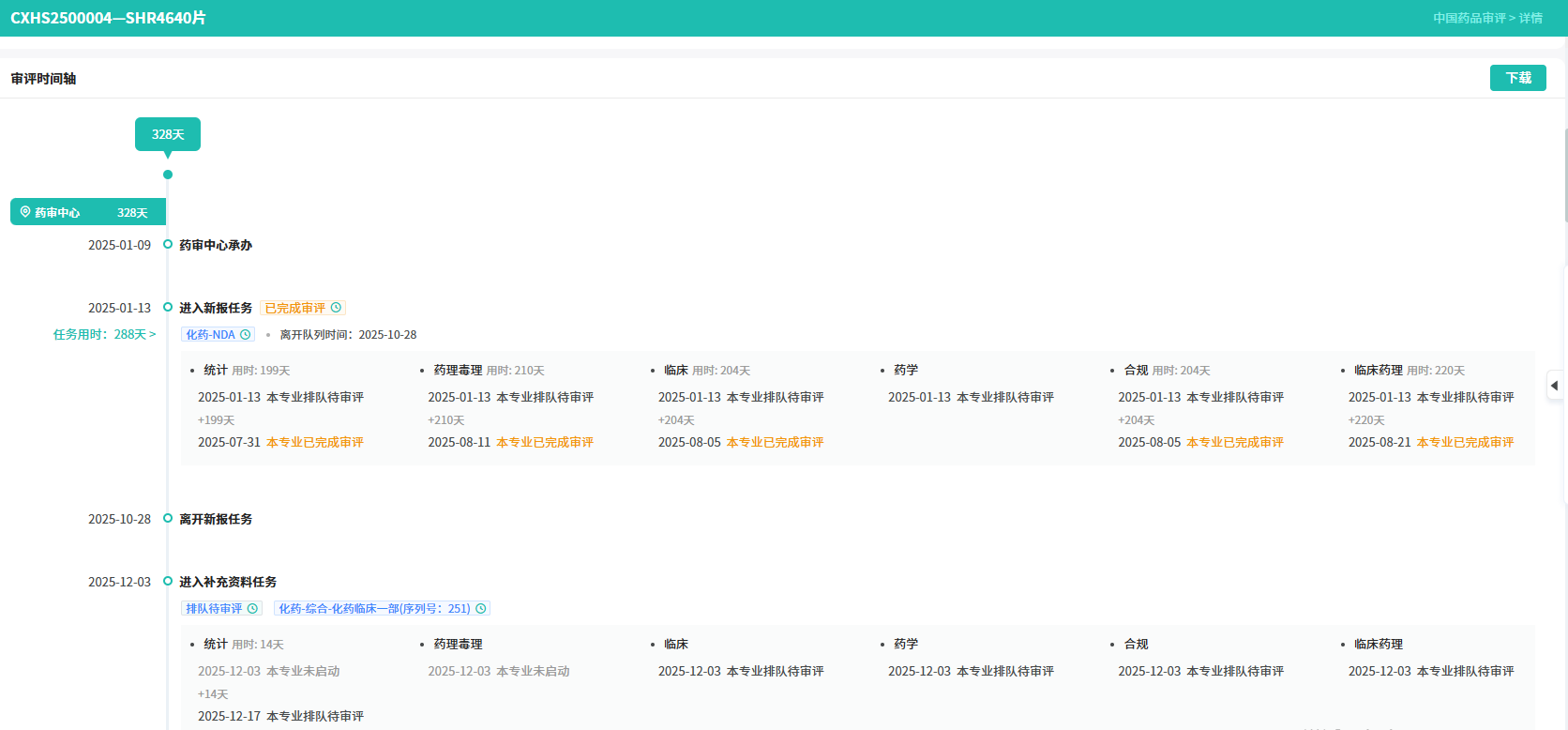Select the 2025-01-13 进入新报任务 timeline node
The image size is (1568, 730).
pyautogui.click(x=168, y=308)
